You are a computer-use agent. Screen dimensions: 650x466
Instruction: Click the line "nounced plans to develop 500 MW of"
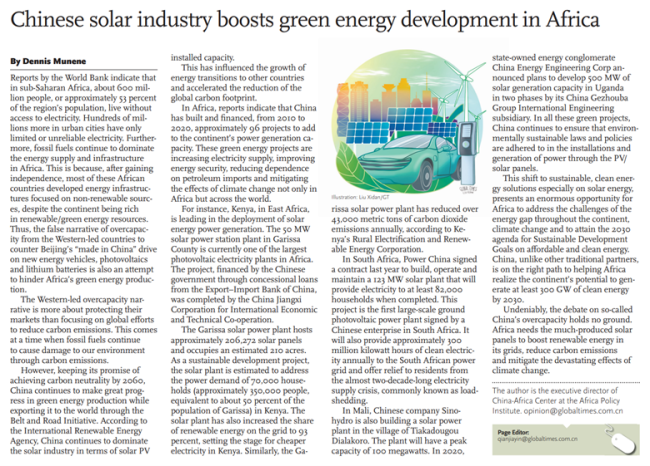[561, 78]
